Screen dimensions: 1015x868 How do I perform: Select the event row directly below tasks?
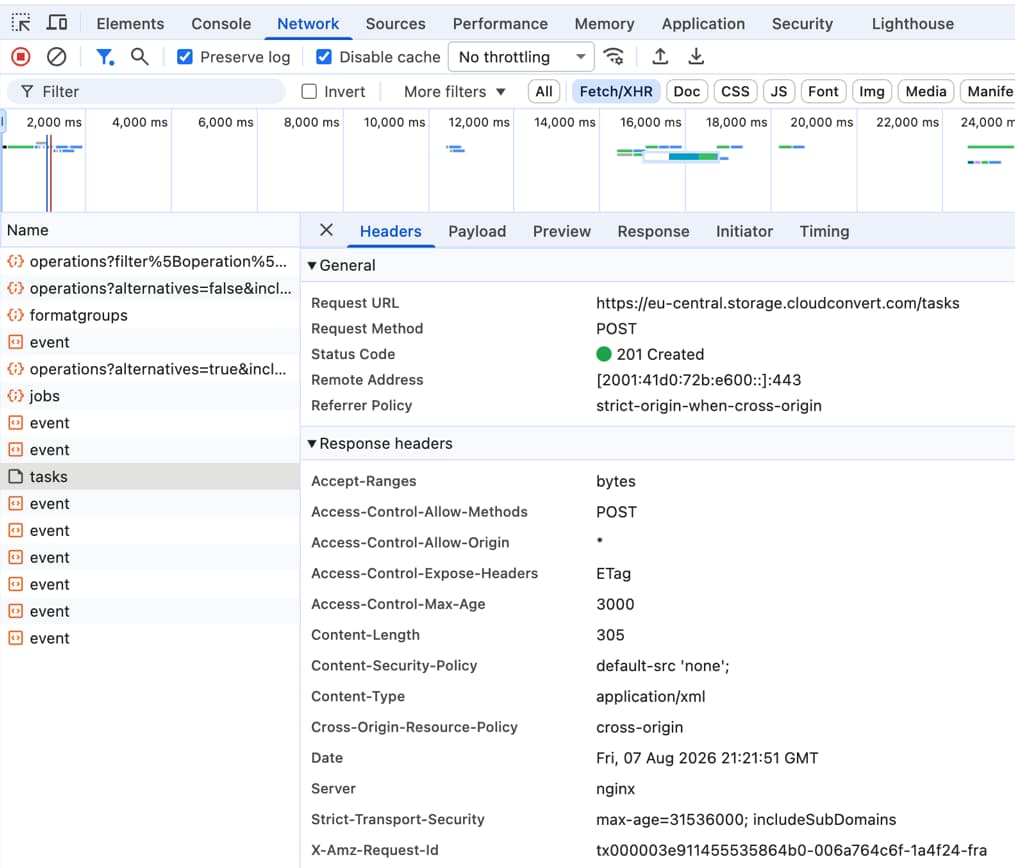pos(150,504)
